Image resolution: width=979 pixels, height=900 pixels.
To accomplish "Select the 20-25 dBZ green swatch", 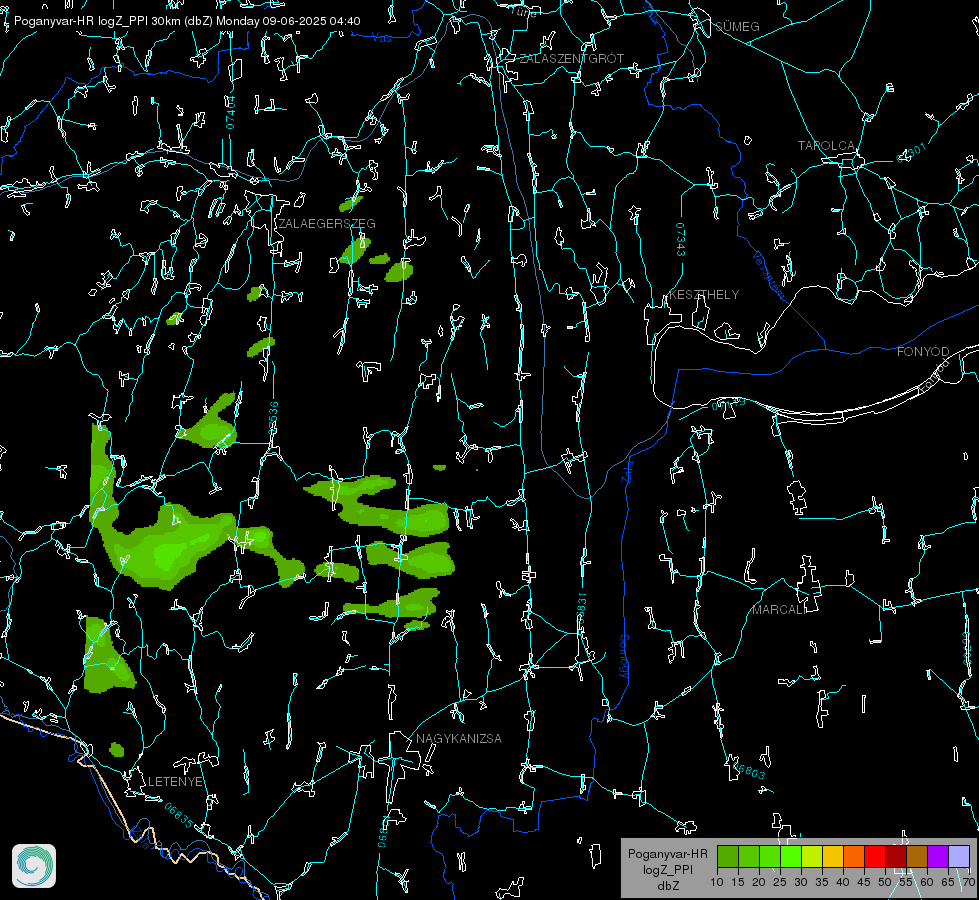I will [770, 856].
